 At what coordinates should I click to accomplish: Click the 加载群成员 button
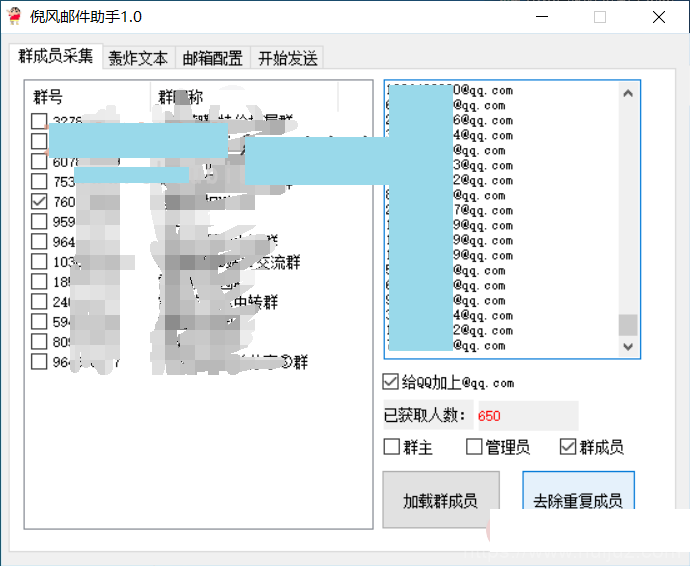441,500
